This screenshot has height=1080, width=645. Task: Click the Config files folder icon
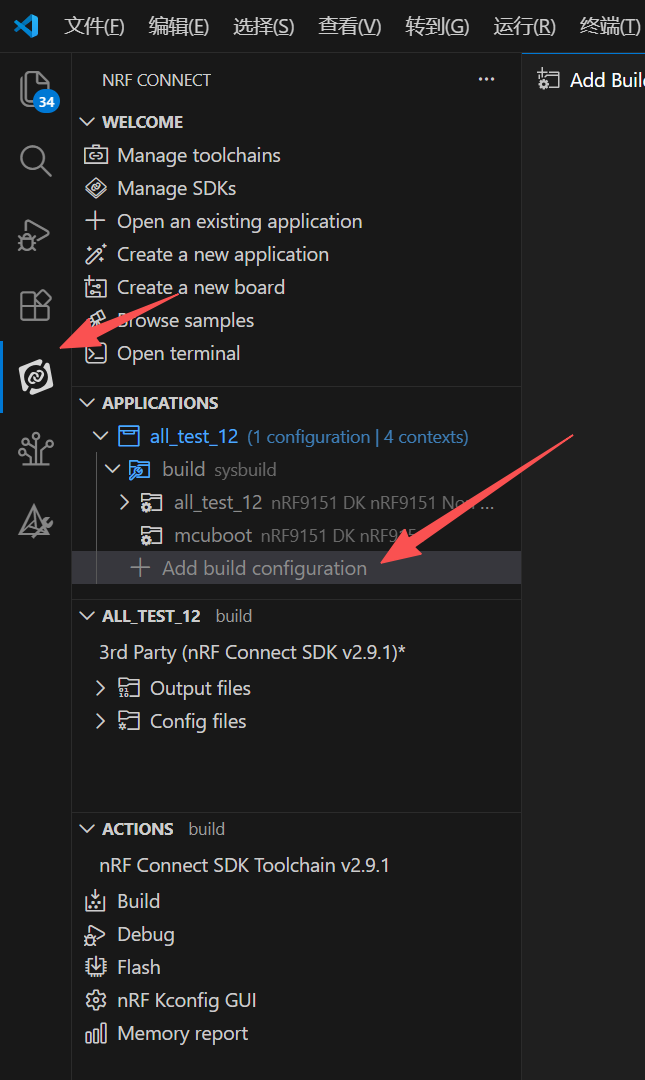pos(129,720)
